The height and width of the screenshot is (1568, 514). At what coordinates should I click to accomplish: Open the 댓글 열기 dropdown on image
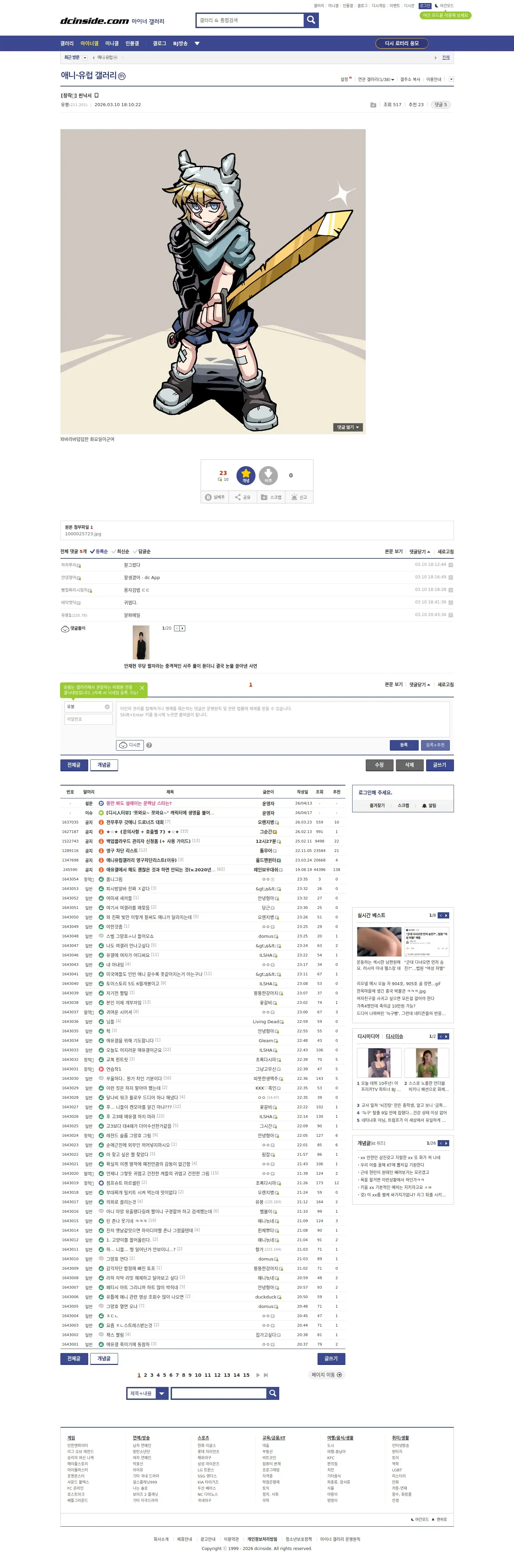pyautogui.click(x=348, y=427)
